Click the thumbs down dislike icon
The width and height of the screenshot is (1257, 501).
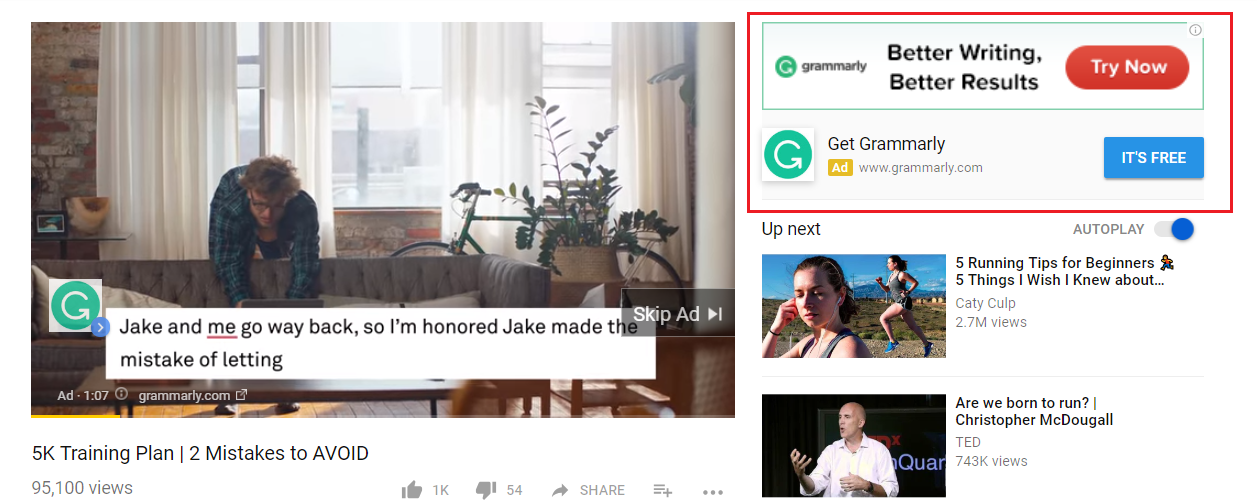(x=486, y=489)
